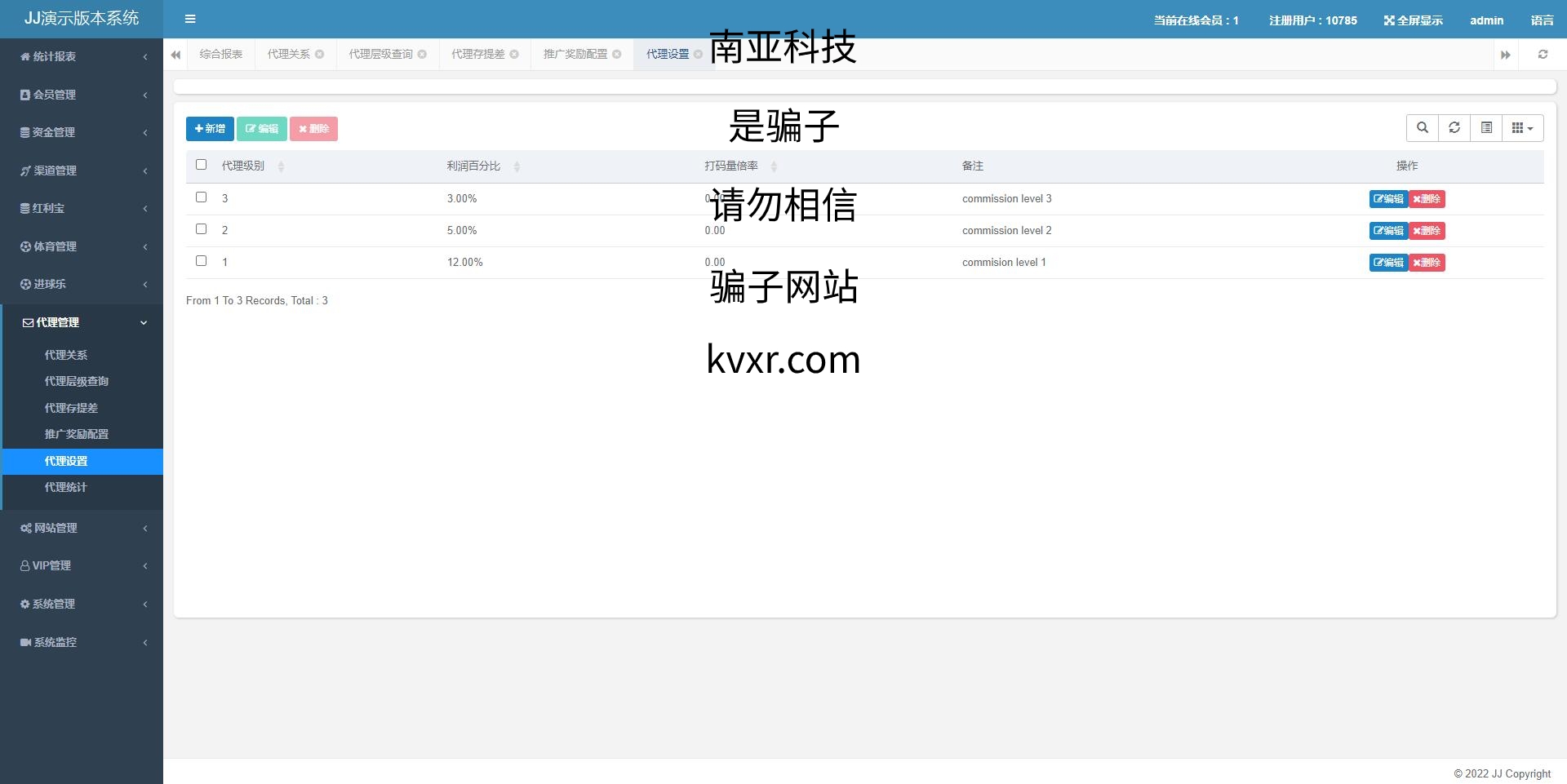Viewport: 1567px width, 784px height.
Task: Sort by 代理级别 column arrows
Action: click(281, 166)
